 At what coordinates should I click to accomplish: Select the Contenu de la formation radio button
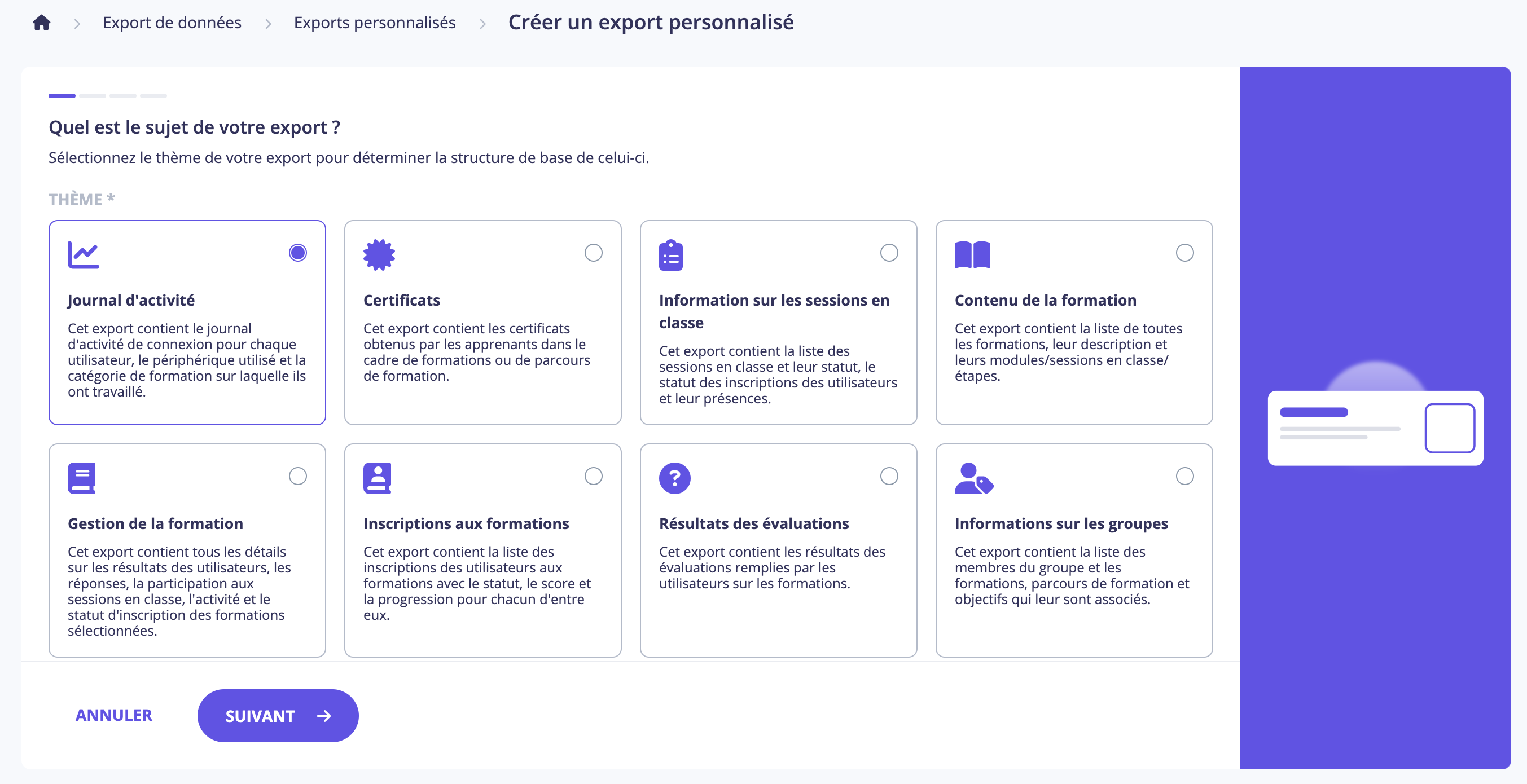1184,253
